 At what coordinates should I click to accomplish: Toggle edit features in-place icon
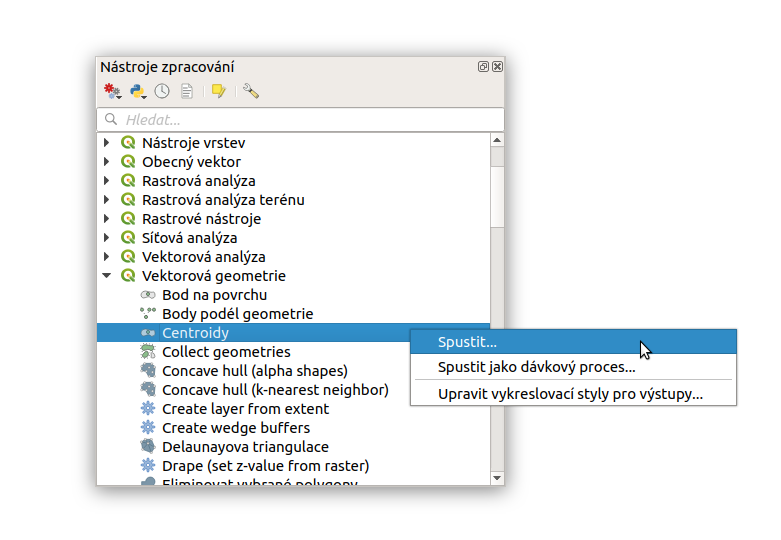(x=219, y=91)
